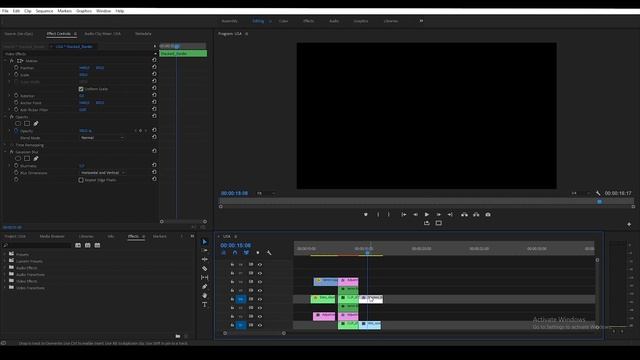Screen dimensions: 640x360
Task: Open the Metadata panel tab
Action: (143, 34)
